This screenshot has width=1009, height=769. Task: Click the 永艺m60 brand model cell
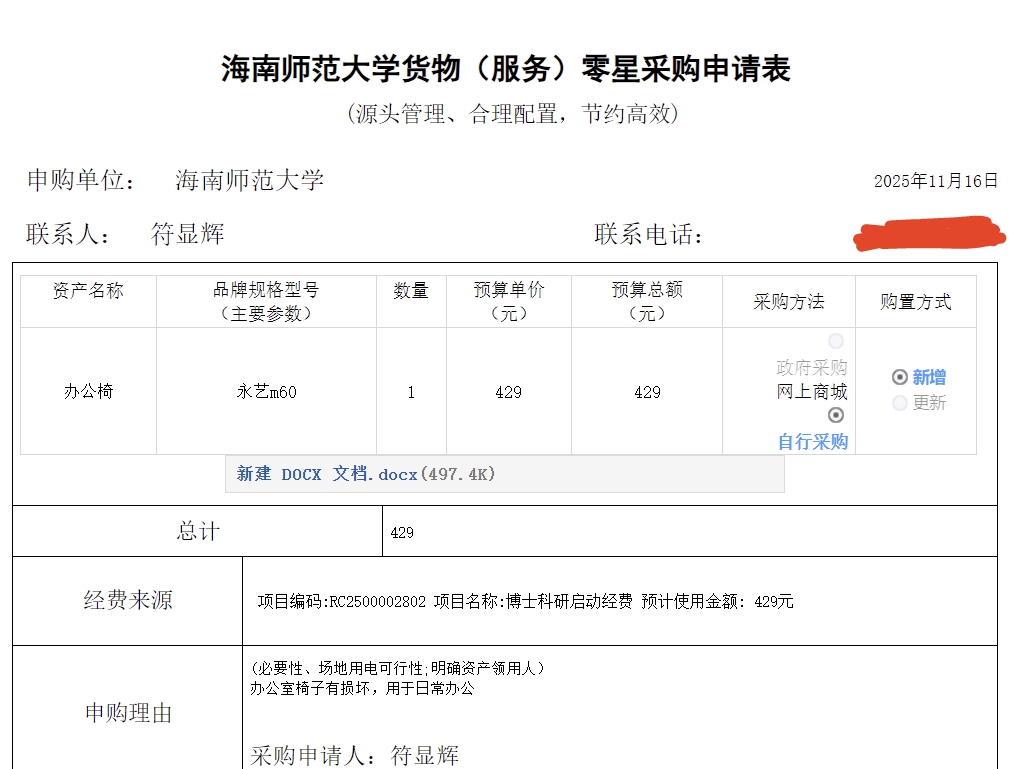266,392
